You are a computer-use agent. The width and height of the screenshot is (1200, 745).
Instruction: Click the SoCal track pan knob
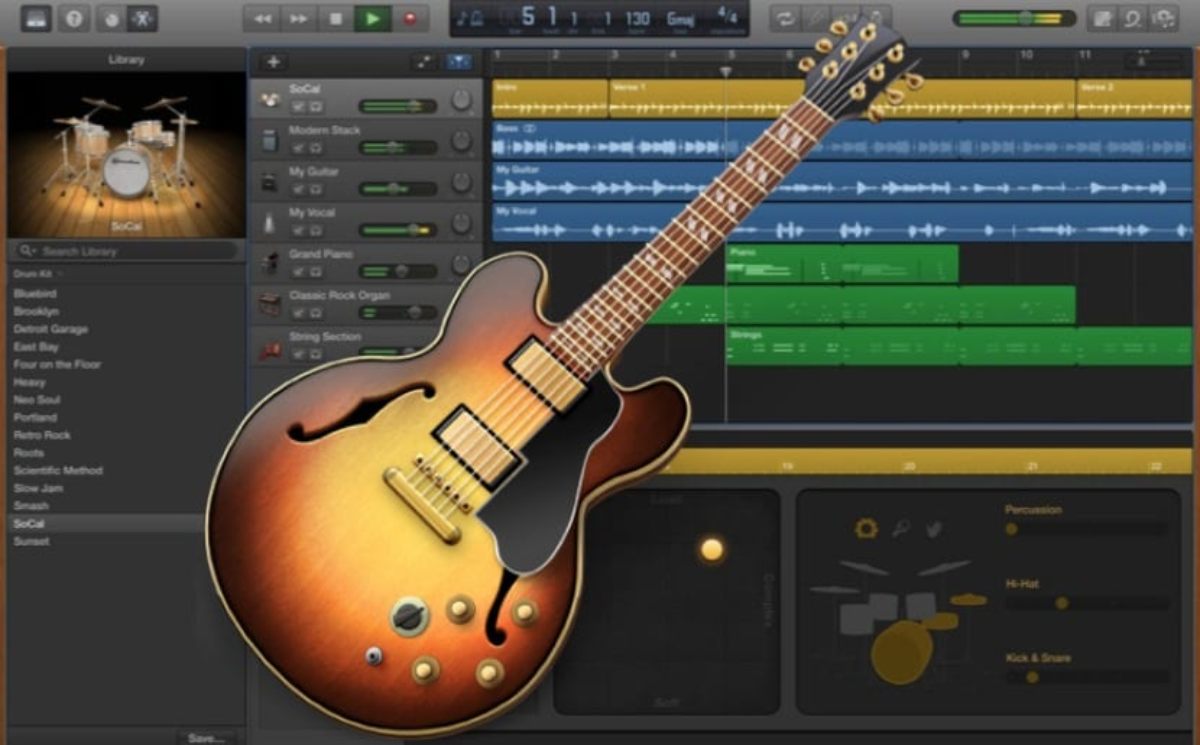pyautogui.click(x=460, y=100)
